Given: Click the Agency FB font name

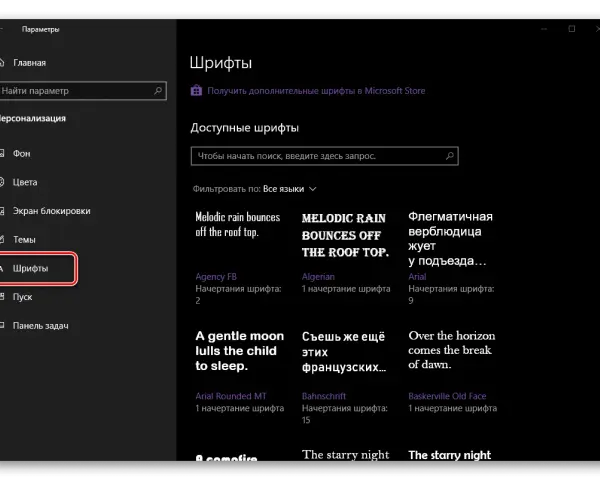Looking at the screenshot, I should coord(216,277).
